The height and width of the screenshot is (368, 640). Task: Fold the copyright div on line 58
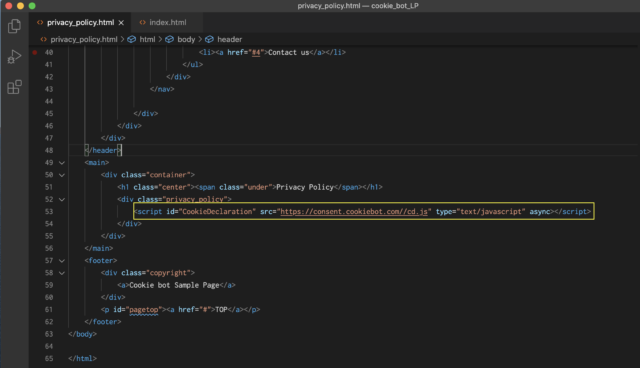pyautogui.click(x=62, y=273)
